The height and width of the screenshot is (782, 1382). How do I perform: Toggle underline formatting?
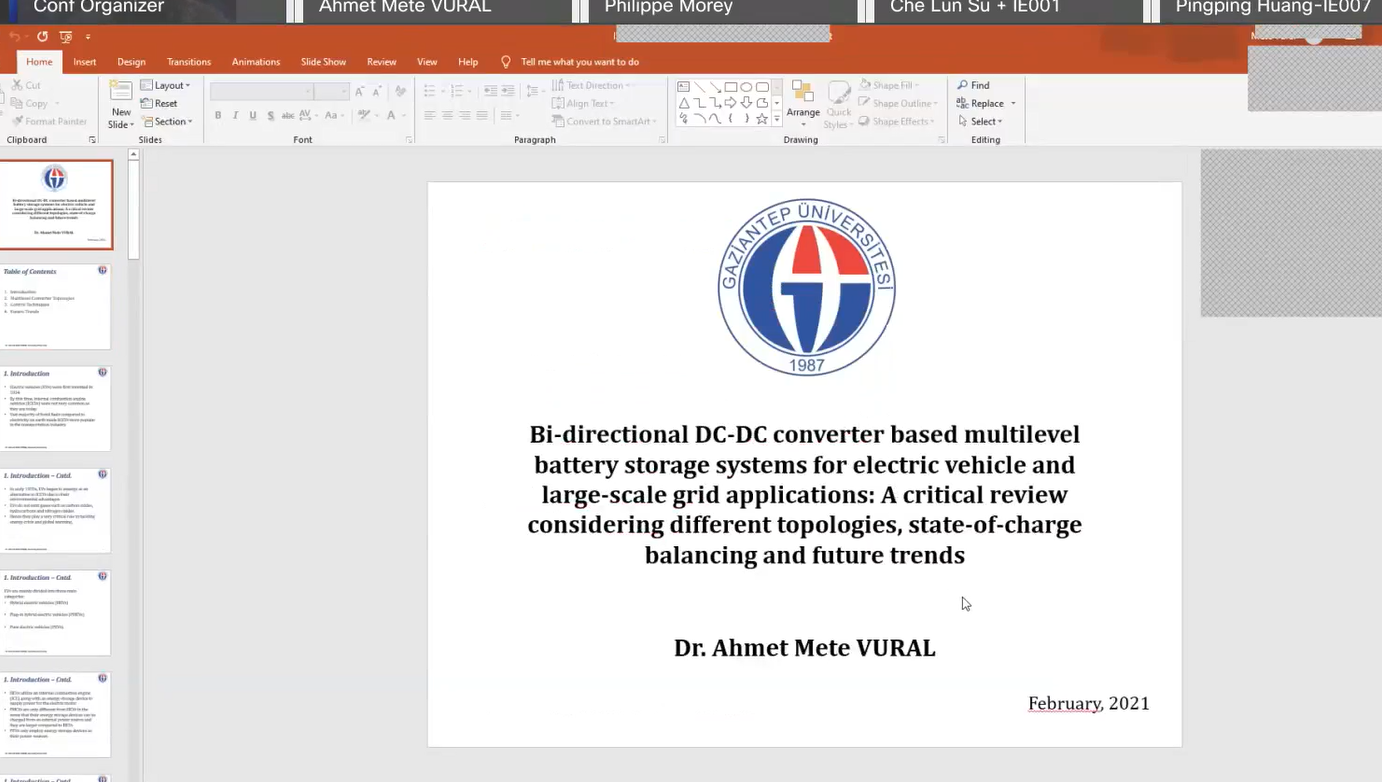pos(253,116)
